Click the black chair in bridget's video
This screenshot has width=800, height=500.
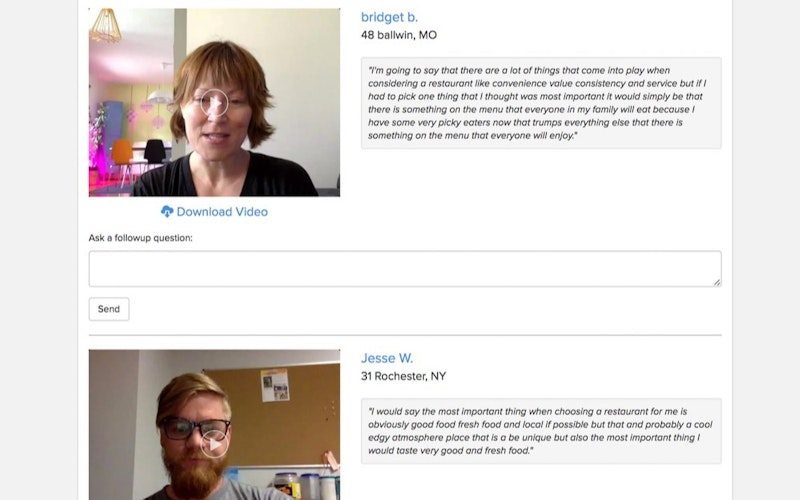(x=155, y=152)
